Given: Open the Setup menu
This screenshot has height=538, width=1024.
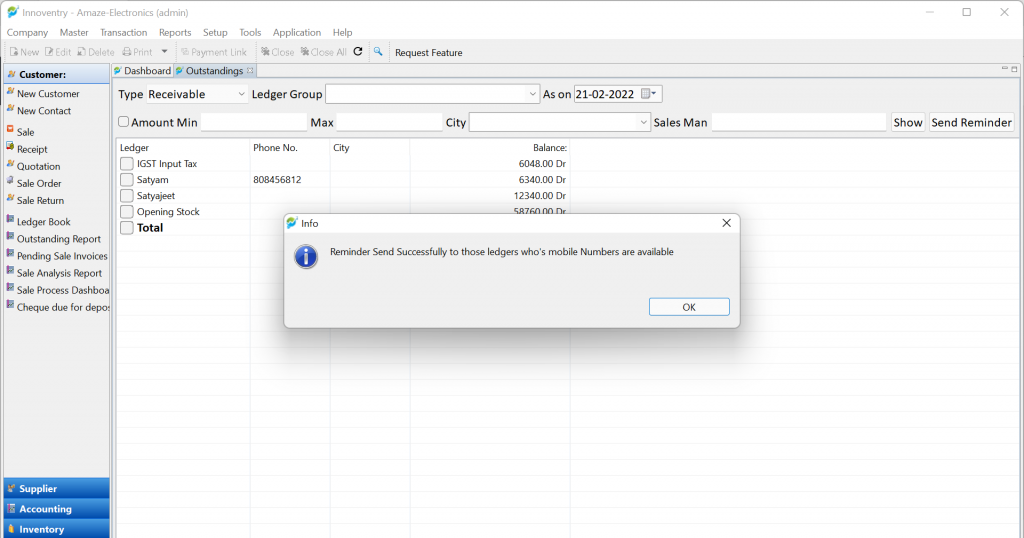Looking at the screenshot, I should point(215,33).
